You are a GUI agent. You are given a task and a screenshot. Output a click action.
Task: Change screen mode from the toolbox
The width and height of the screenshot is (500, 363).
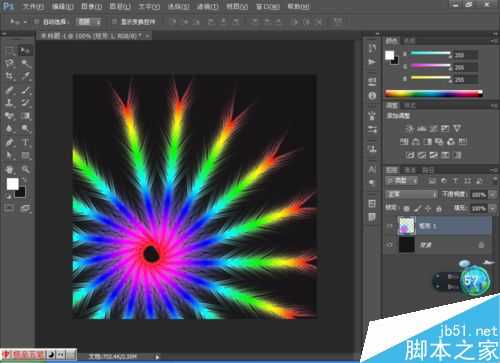point(25,209)
